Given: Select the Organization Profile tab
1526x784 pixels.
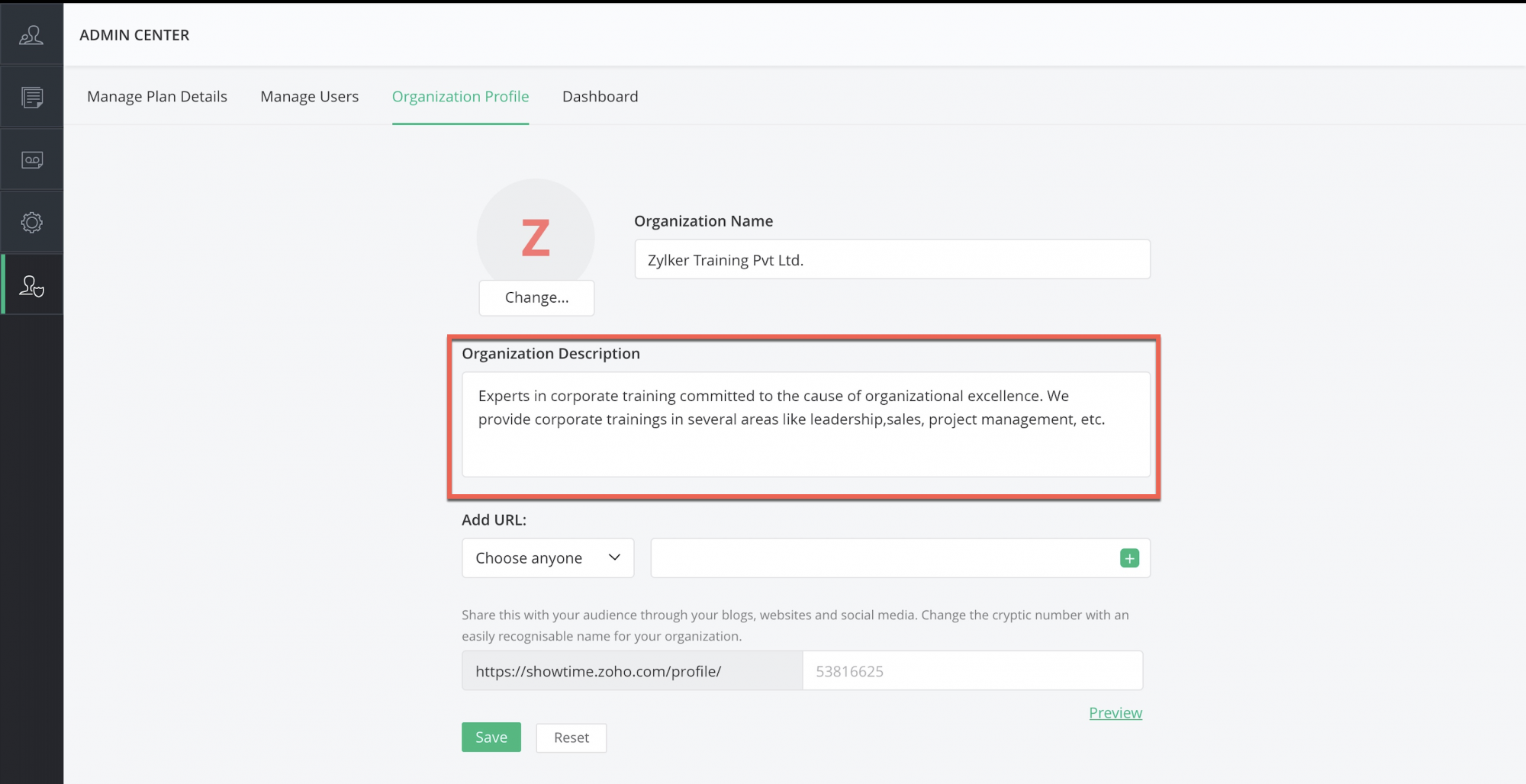Looking at the screenshot, I should click(460, 97).
